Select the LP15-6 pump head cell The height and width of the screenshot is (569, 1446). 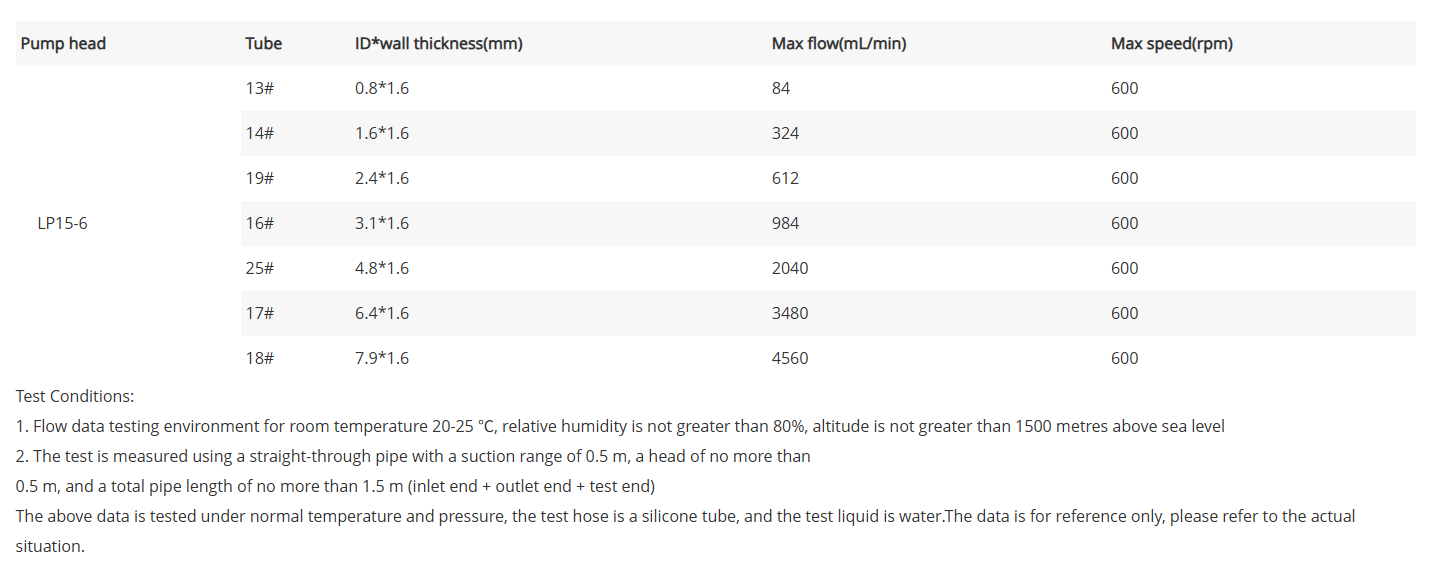point(62,223)
